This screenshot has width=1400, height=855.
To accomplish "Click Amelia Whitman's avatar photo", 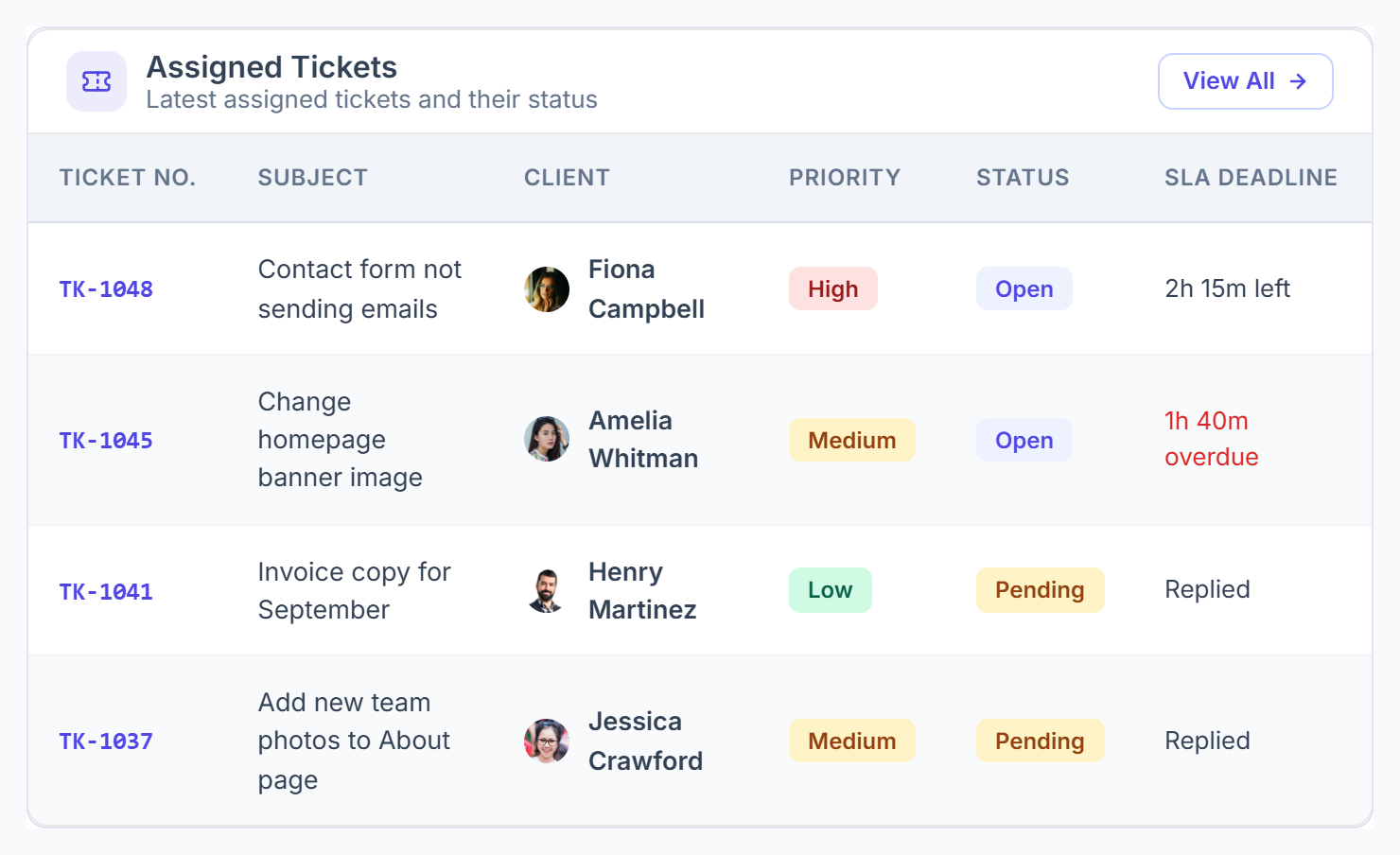I will [x=547, y=439].
